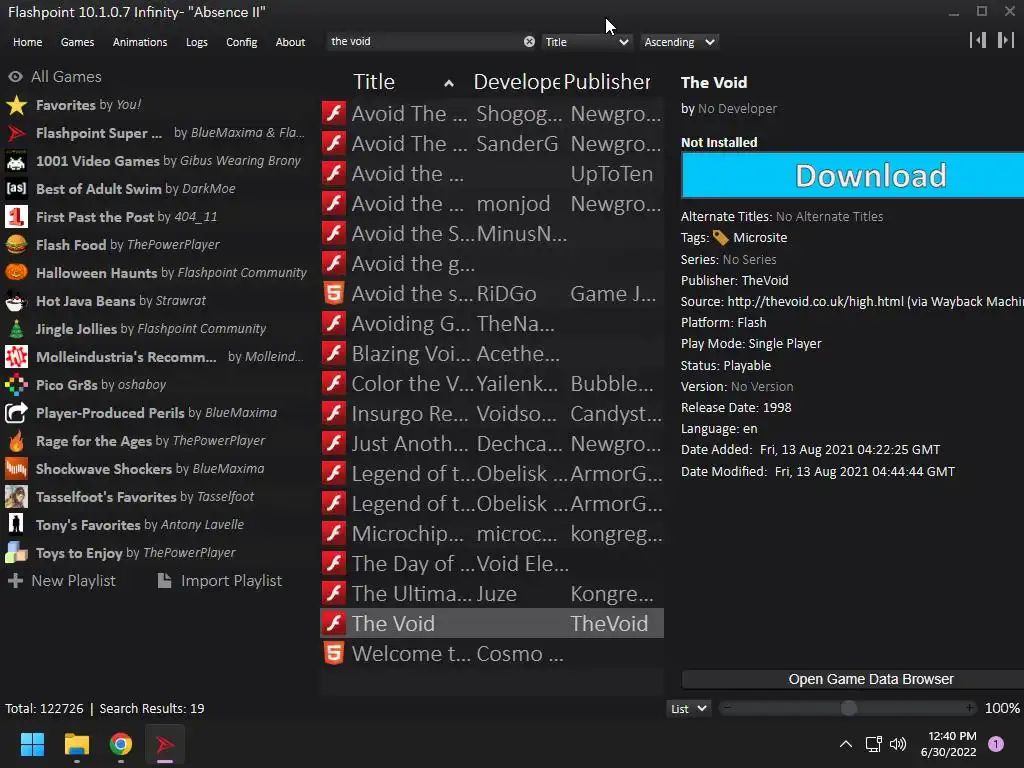
Task: Click the HTML5 icon beside Welcome t... Cosmo
Action: tap(334, 654)
